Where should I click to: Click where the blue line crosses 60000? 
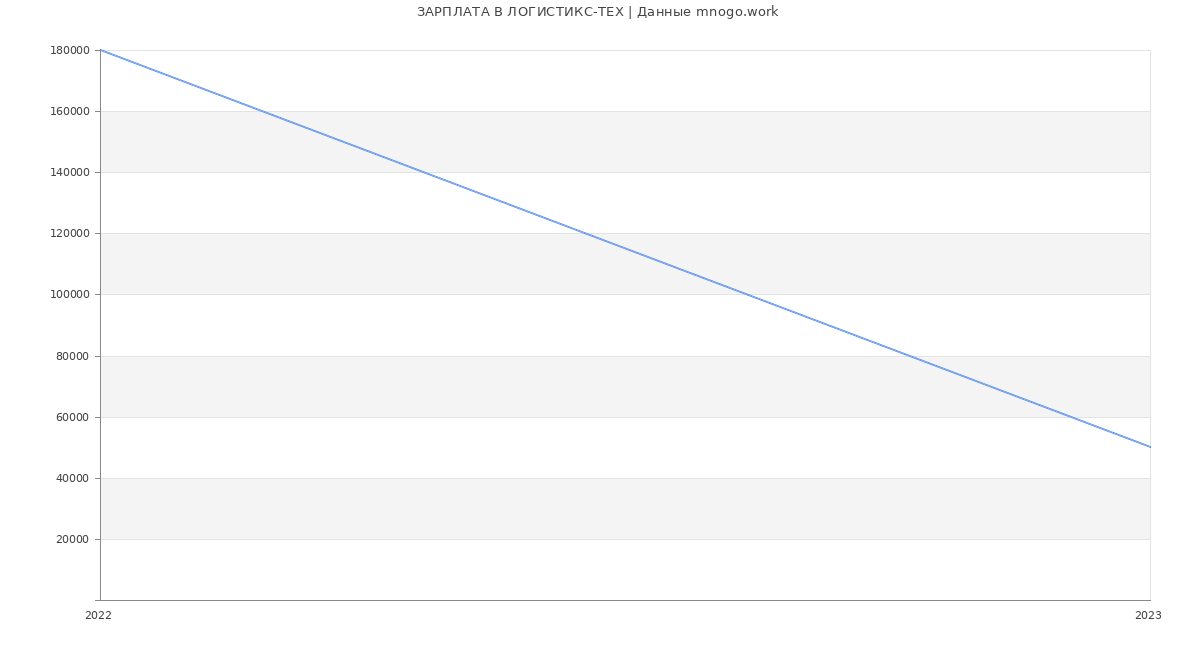(1069, 417)
